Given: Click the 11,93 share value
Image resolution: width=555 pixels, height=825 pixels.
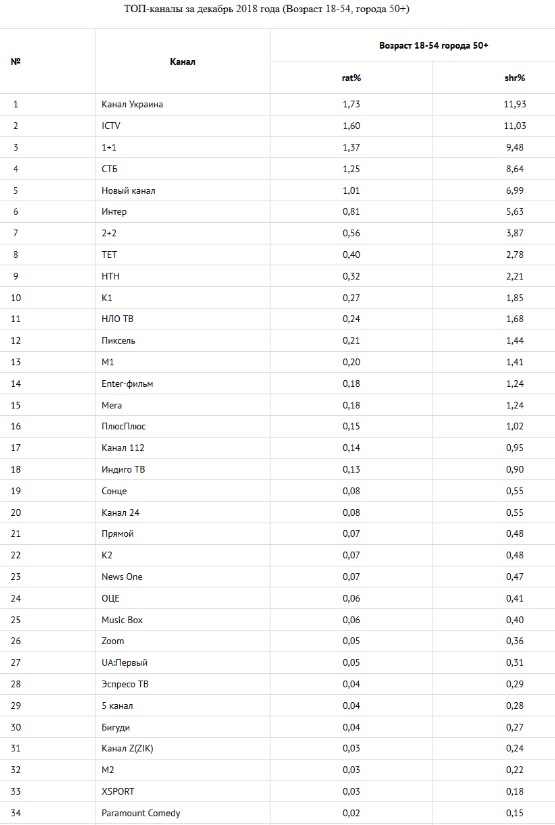Looking at the screenshot, I should pos(514,104).
